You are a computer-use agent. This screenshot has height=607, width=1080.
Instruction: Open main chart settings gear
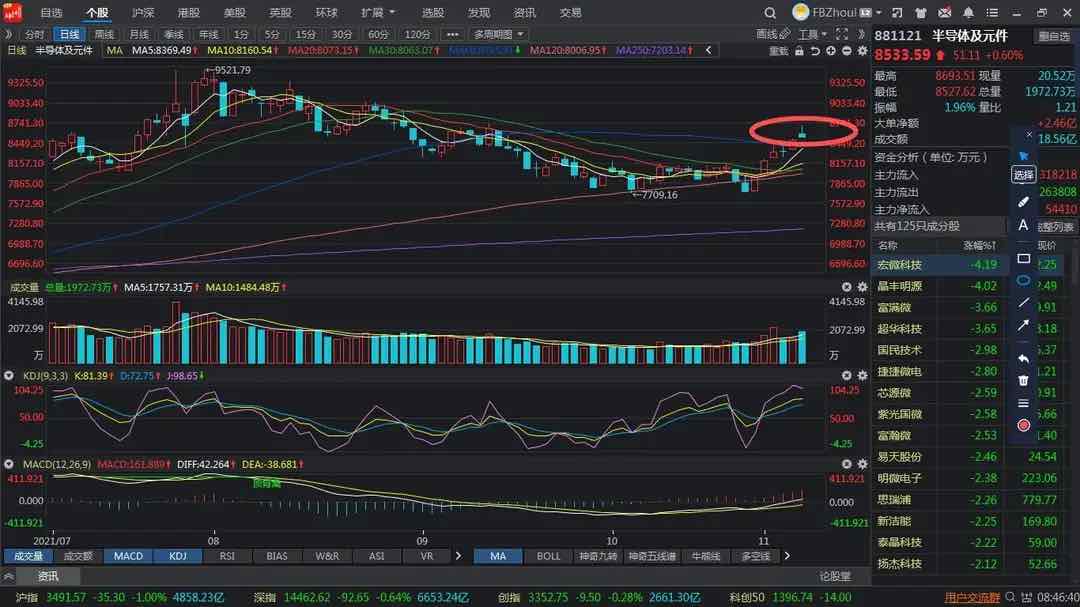[x=862, y=51]
